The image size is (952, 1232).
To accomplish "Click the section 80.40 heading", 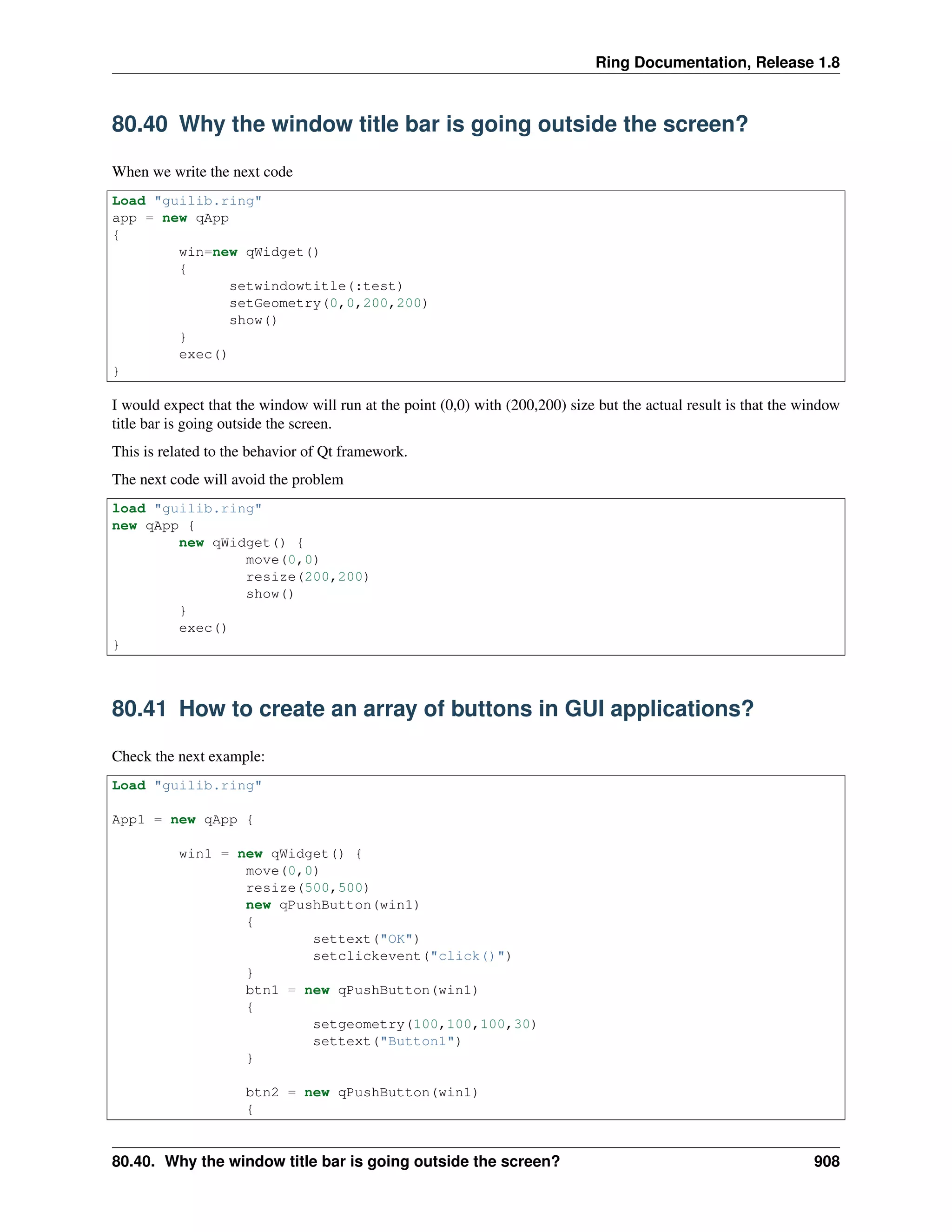I will pyautogui.click(x=429, y=124).
